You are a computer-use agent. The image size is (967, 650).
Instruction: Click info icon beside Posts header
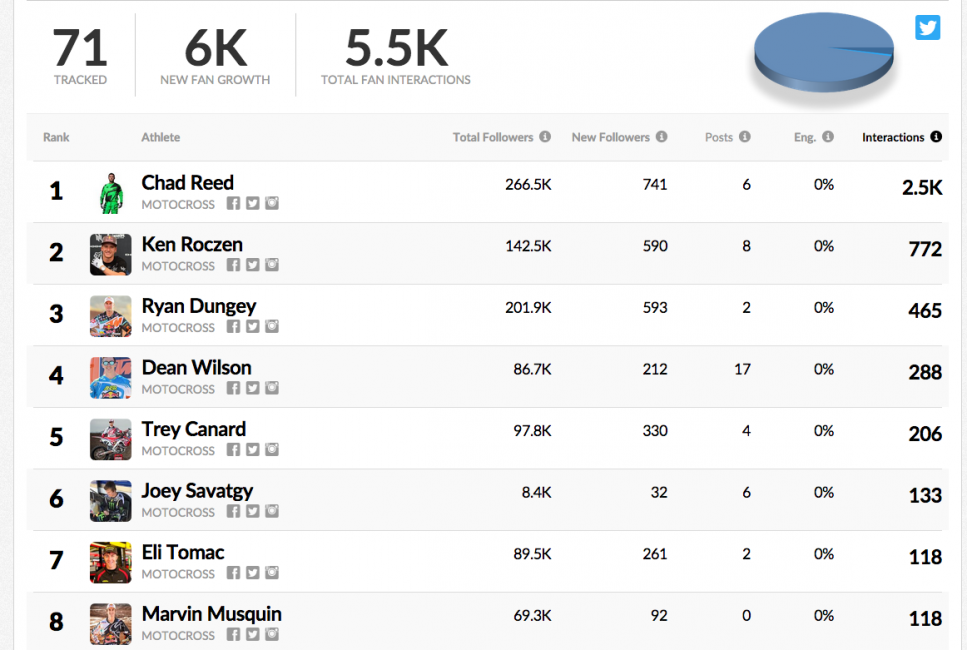click(745, 137)
